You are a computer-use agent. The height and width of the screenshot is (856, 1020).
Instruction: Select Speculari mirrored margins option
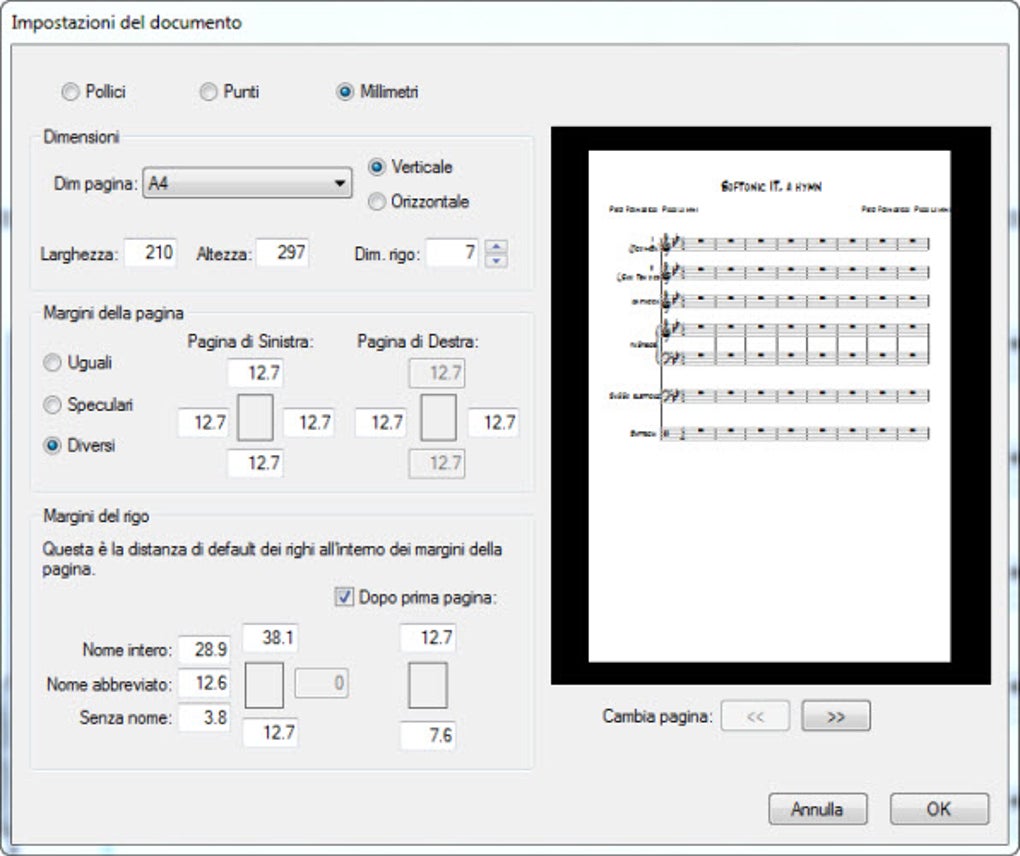[x=52, y=405]
